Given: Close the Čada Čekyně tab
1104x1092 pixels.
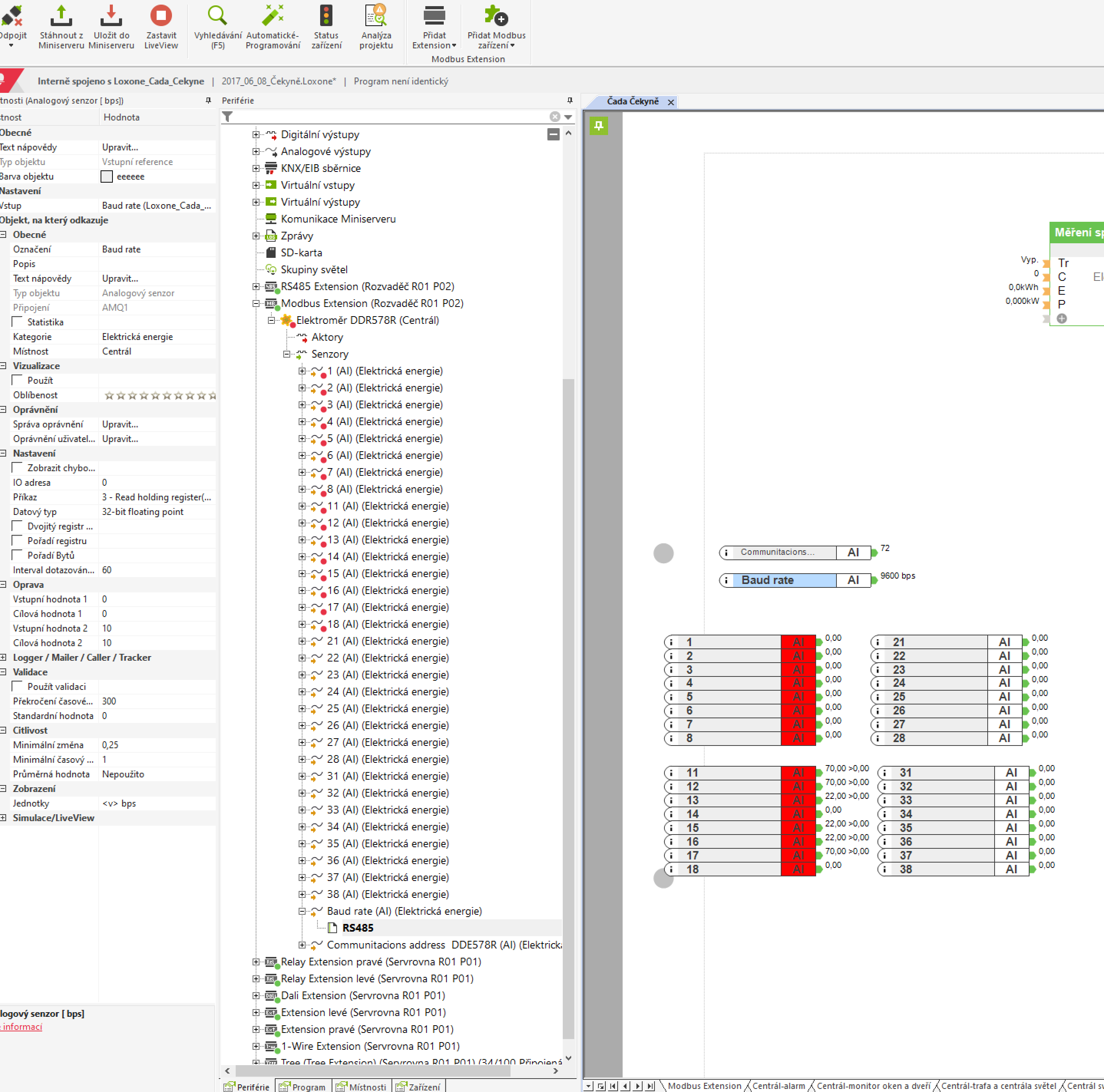Looking at the screenshot, I should coord(671,102).
